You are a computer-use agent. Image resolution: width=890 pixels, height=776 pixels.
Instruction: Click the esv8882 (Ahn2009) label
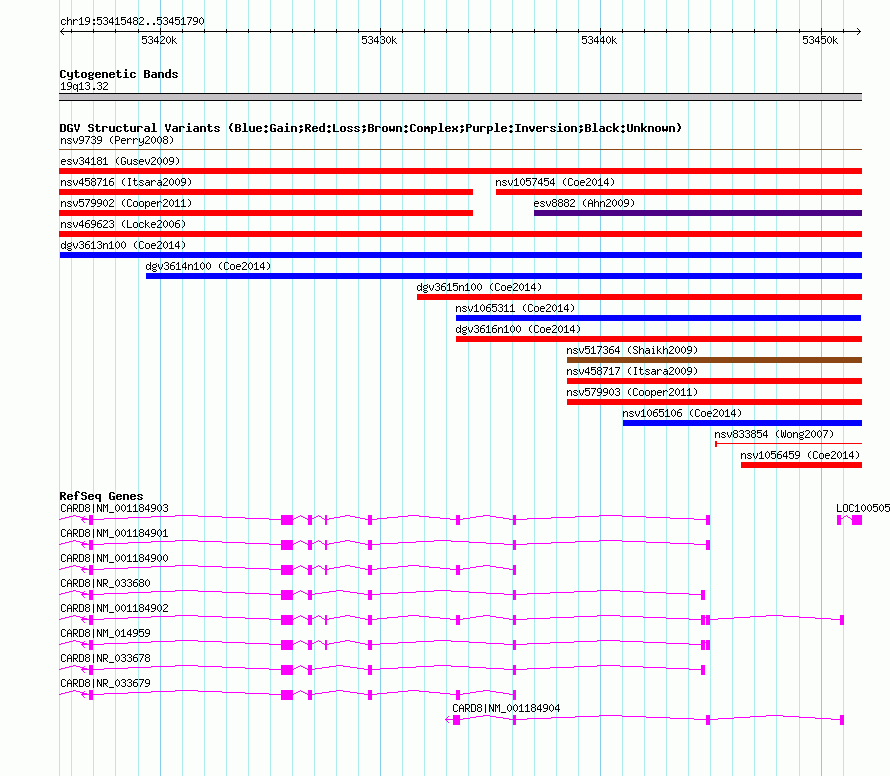click(x=584, y=203)
